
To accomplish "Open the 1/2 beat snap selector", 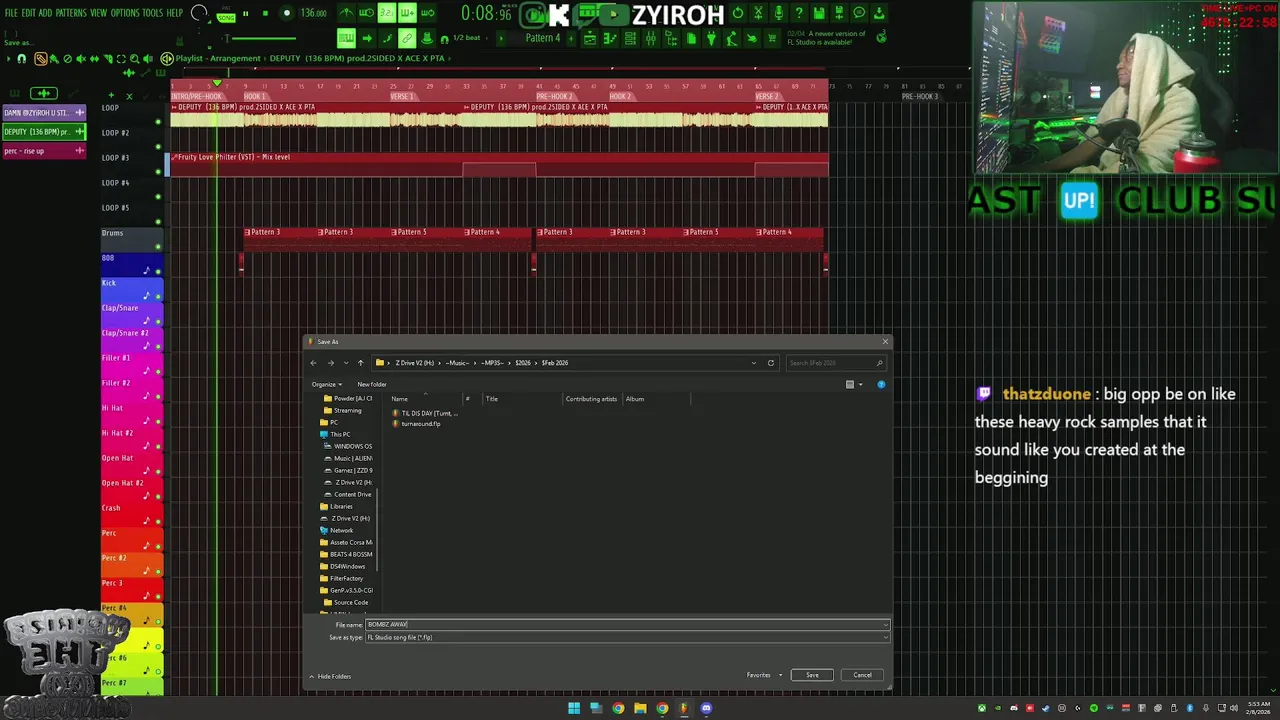I will (466, 38).
